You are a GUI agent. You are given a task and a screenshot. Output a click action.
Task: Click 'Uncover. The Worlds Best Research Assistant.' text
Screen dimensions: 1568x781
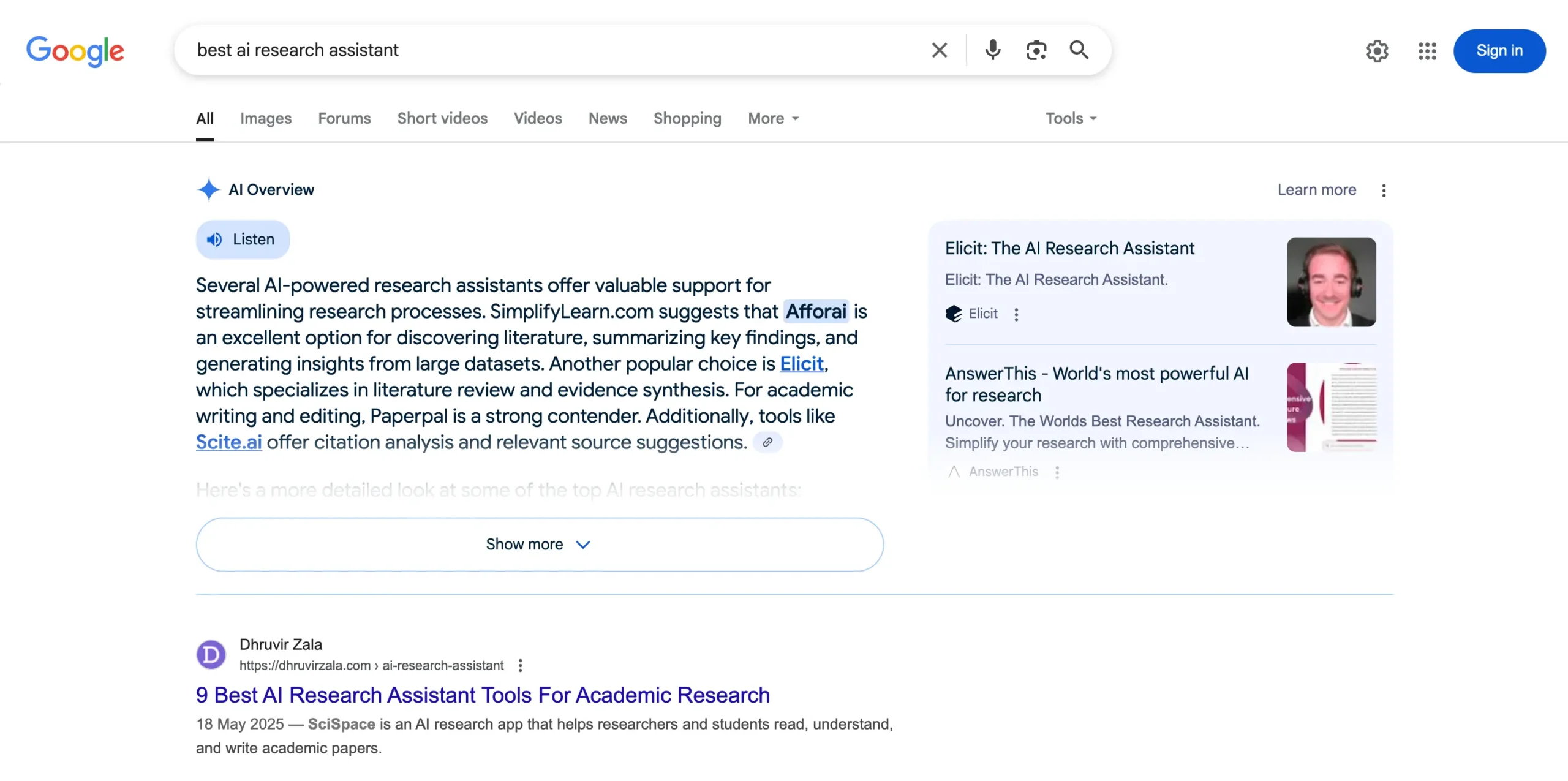[x=1102, y=421]
